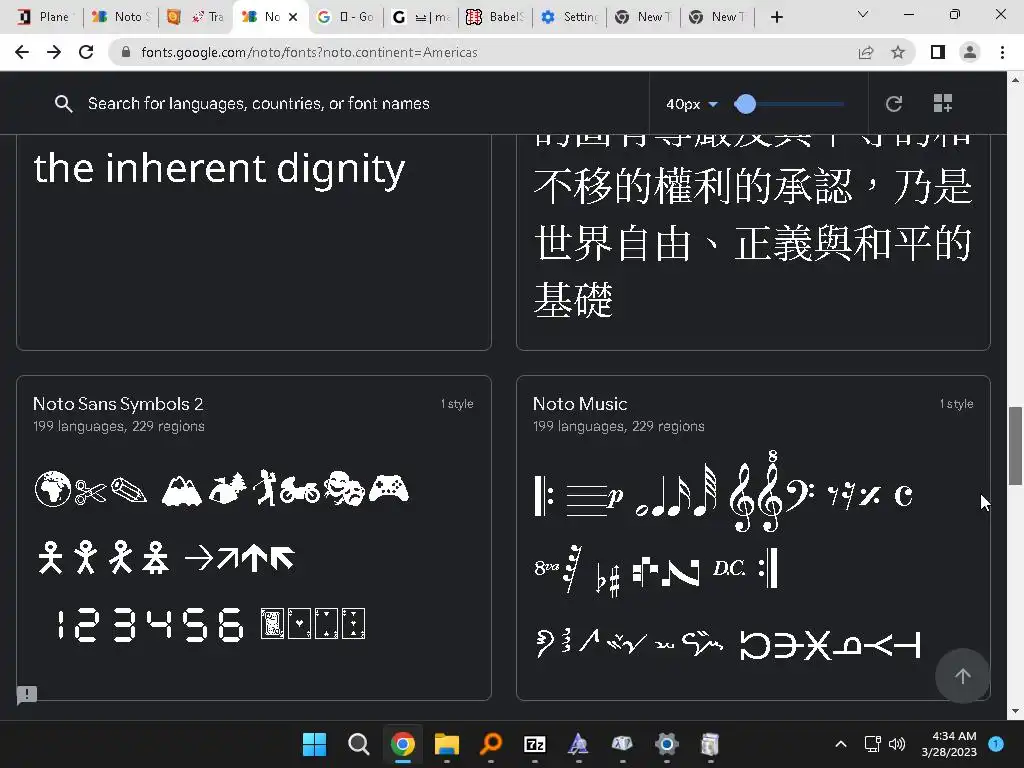
Task: Click the address bar URL
Action: click(x=309, y=52)
